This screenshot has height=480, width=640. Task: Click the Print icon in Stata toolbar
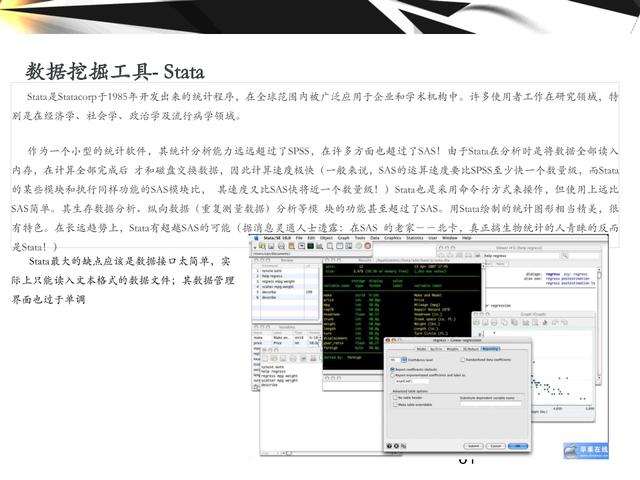click(281, 246)
